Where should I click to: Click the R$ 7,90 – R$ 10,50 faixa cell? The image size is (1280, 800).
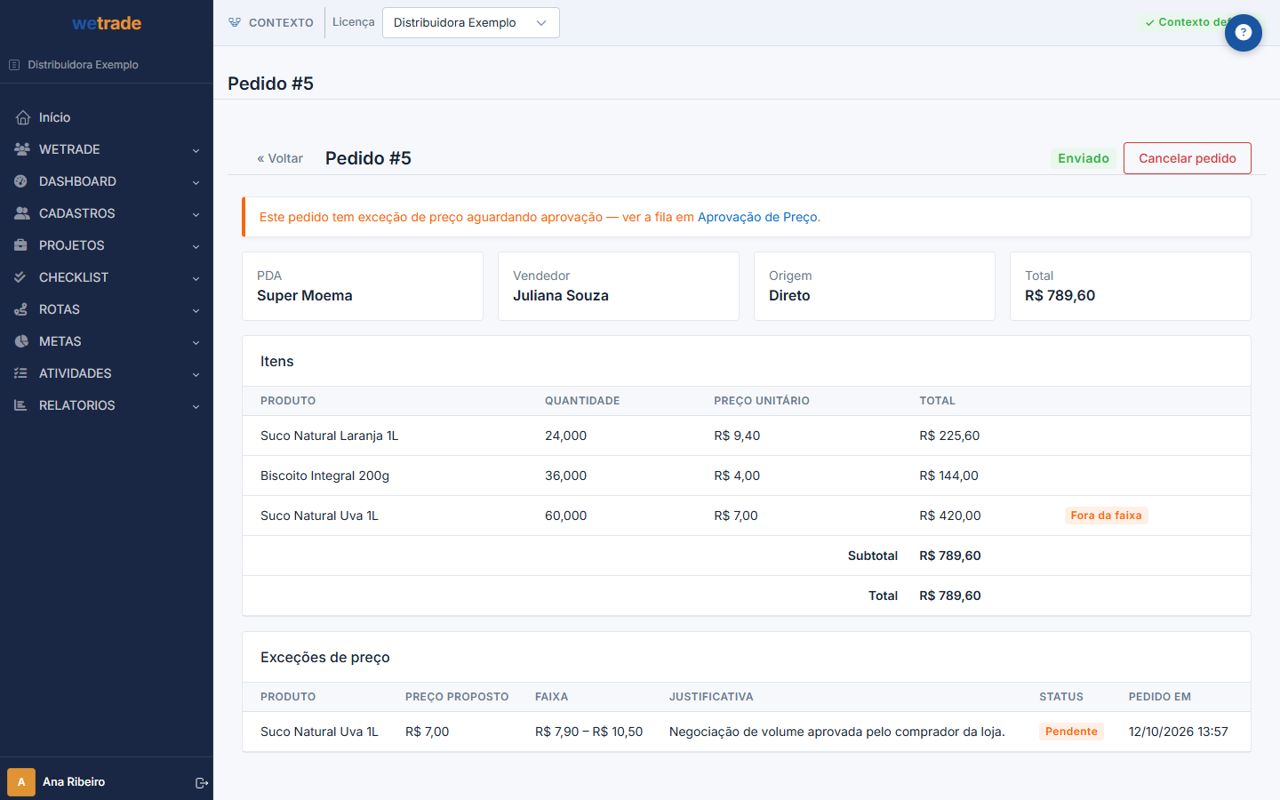[589, 732]
